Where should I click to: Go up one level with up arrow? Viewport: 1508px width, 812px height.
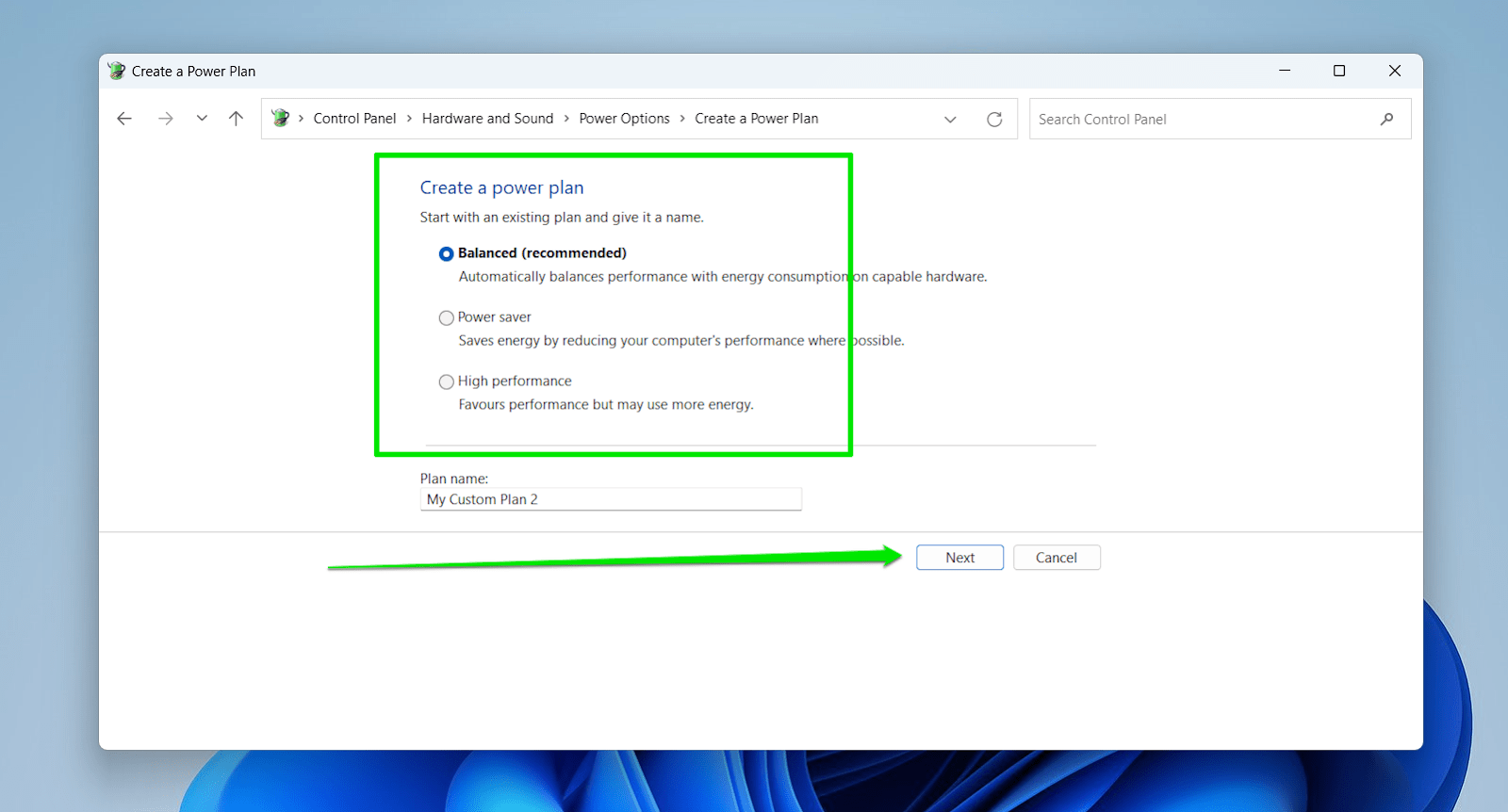pyautogui.click(x=236, y=119)
